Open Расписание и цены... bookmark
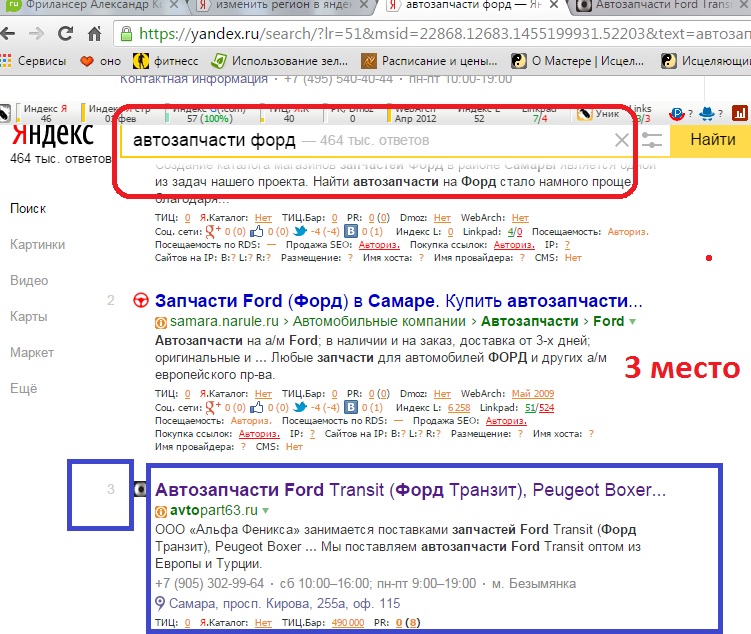The image size is (751, 634). (430, 61)
